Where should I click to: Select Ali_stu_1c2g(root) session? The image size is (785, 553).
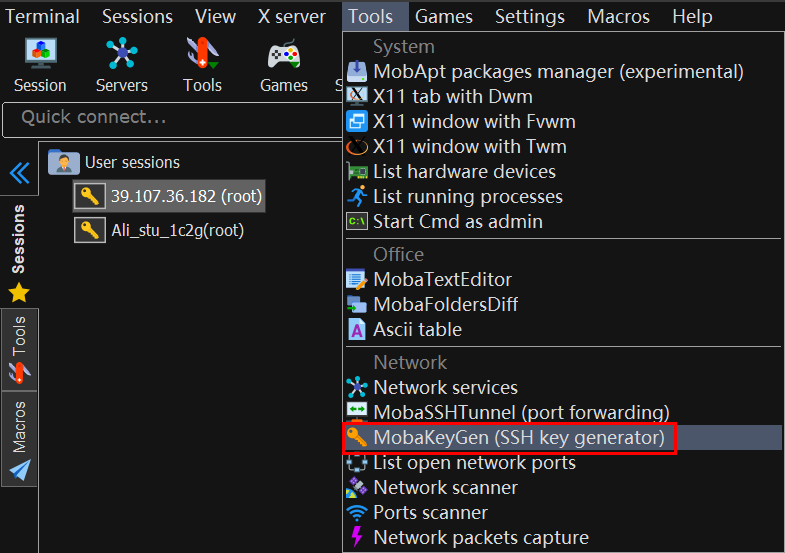[x=177, y=230]
